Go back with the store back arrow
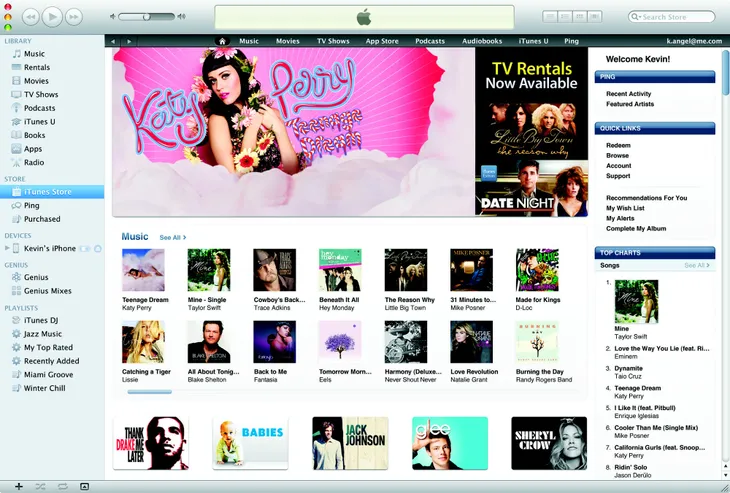The width and height of the screenshot is (730, 493). tap(113, 41)
